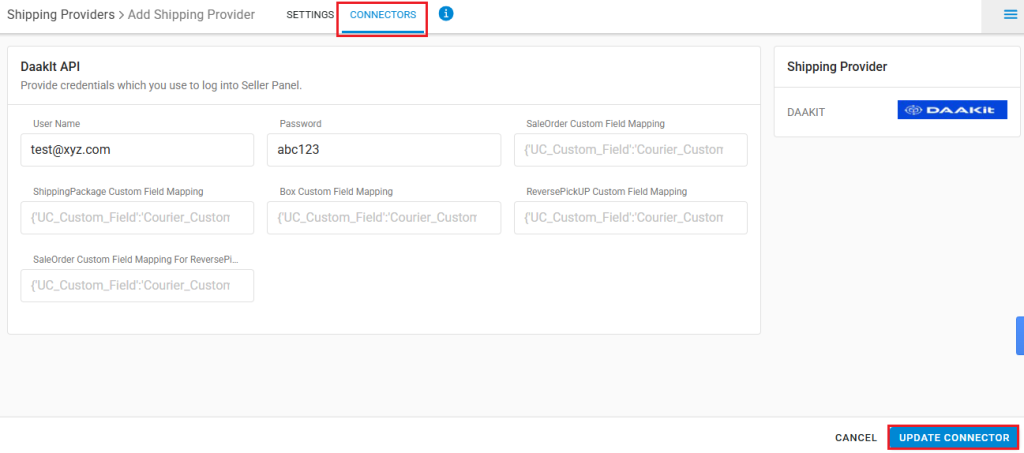Focus the ShippingPackage Custom Field Mapping field
1024x453 pixels.
[x=137, y=217]
